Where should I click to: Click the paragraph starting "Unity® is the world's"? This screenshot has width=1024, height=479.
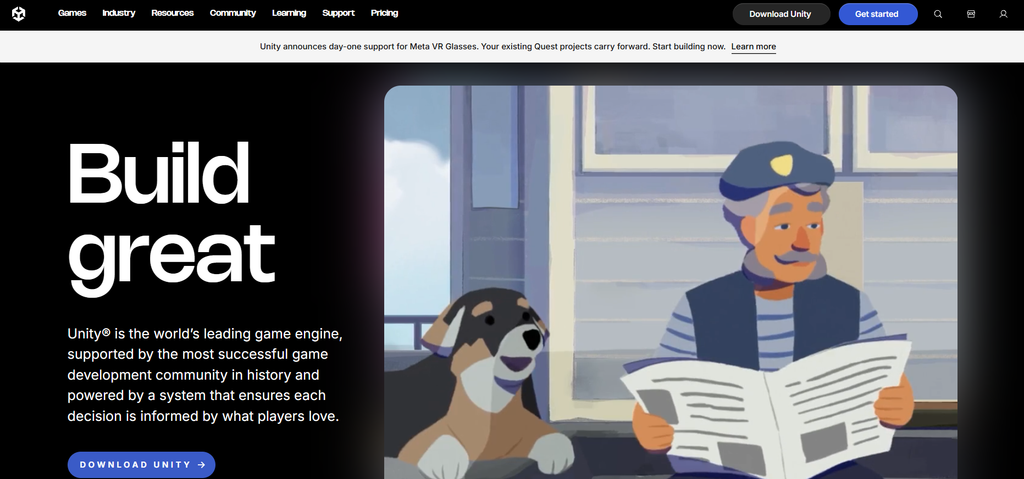pos(205,374)
